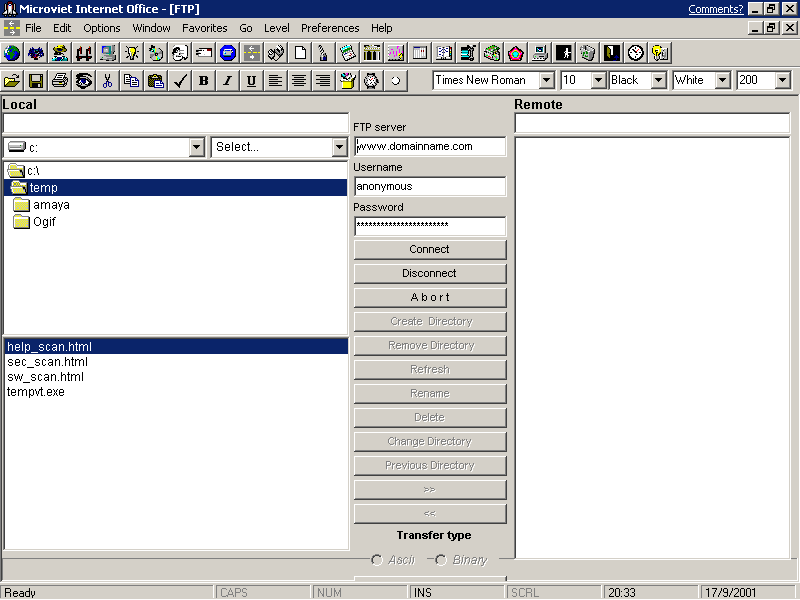Select the Binary transfer type radio button

441,560
